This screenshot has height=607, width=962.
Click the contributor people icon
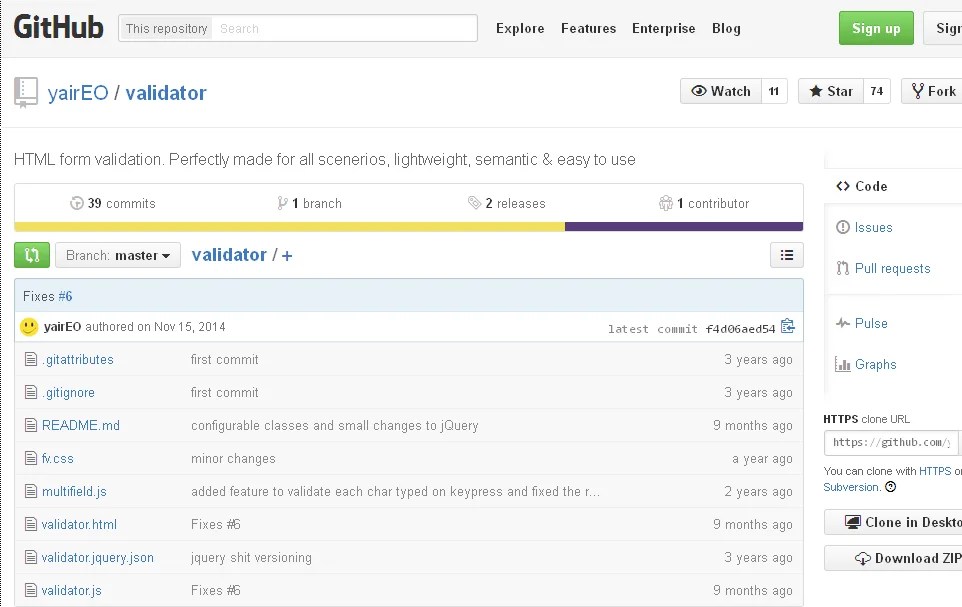click(x=666, y=203)
